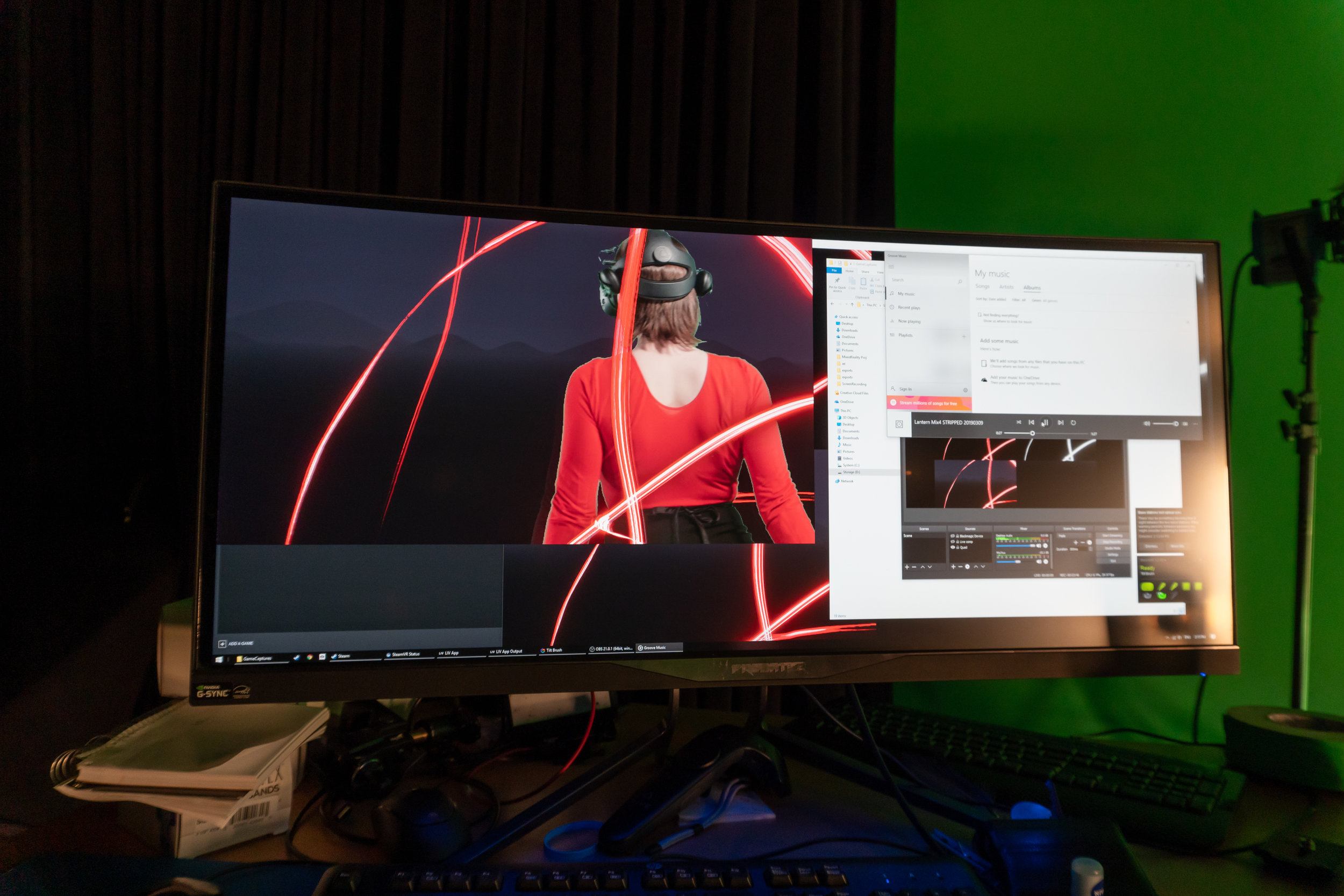Open Desktop Audio settings gear in mixer
The width and height of the screenshot is (1344, 896).
(x=1046, y=546)
